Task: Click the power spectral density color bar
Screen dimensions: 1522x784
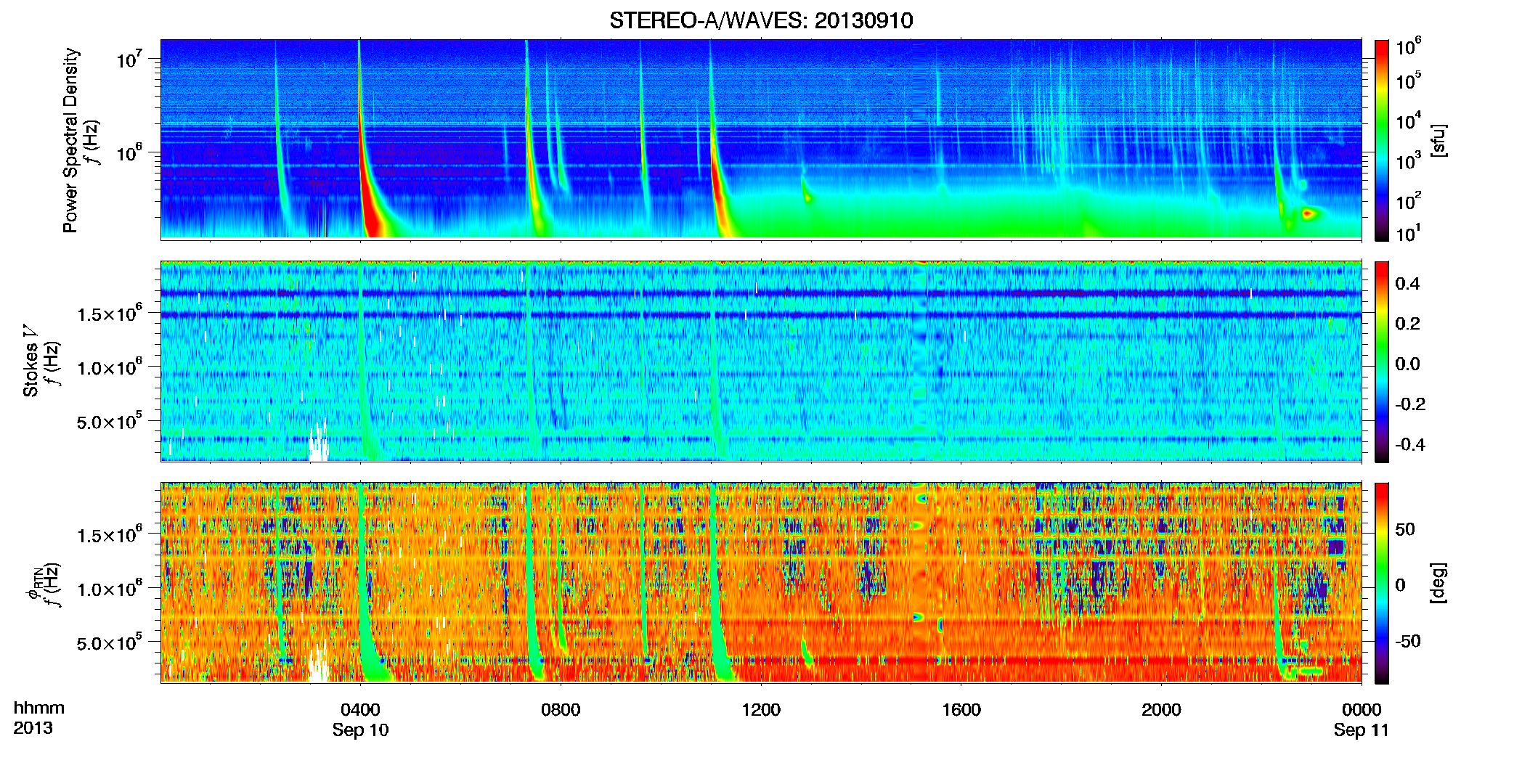Action: [1381, 140]
